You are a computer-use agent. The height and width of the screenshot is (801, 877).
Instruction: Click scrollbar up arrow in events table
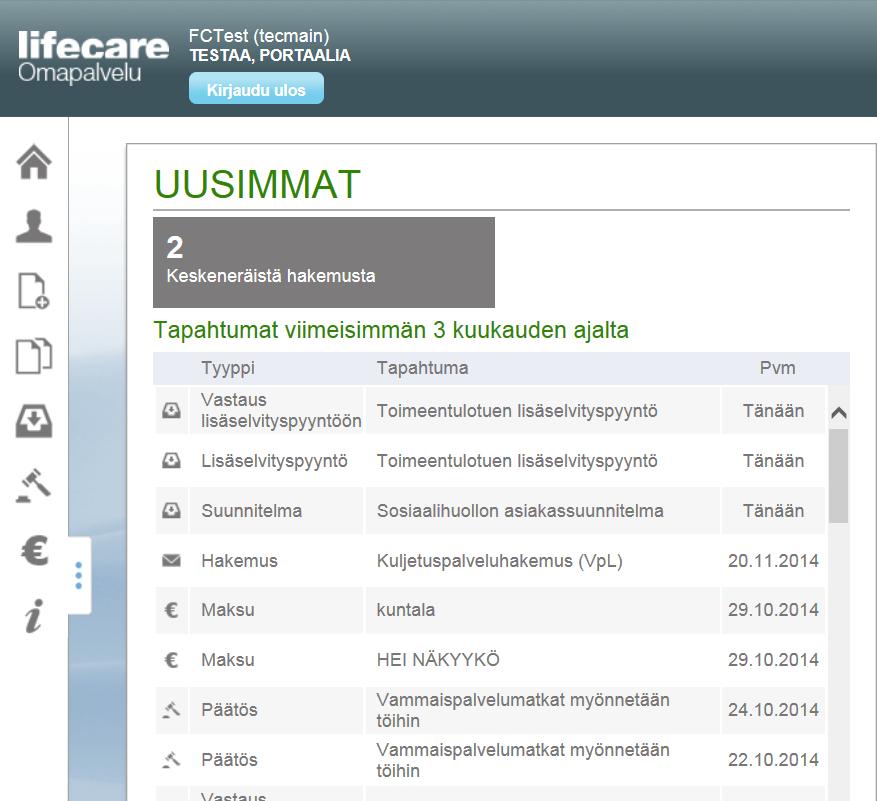(x=838, y=413)
